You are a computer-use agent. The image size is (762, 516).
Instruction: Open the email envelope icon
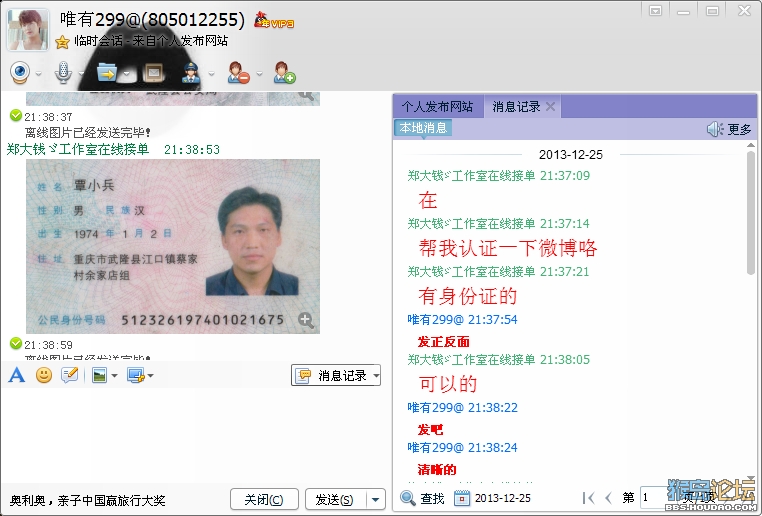(153, 73)
